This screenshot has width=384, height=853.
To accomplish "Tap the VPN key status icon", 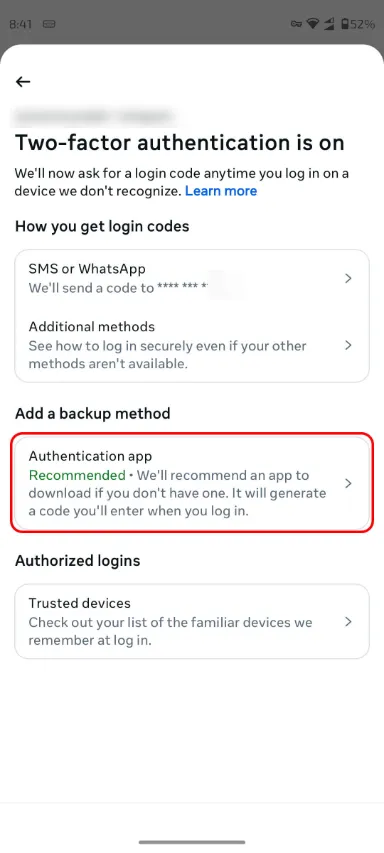I will pyautogui.click(x=296, y=24).
